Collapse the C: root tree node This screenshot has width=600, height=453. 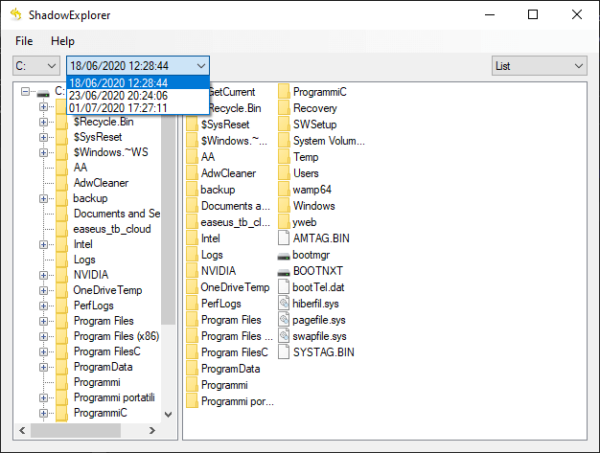coord(25,91)
